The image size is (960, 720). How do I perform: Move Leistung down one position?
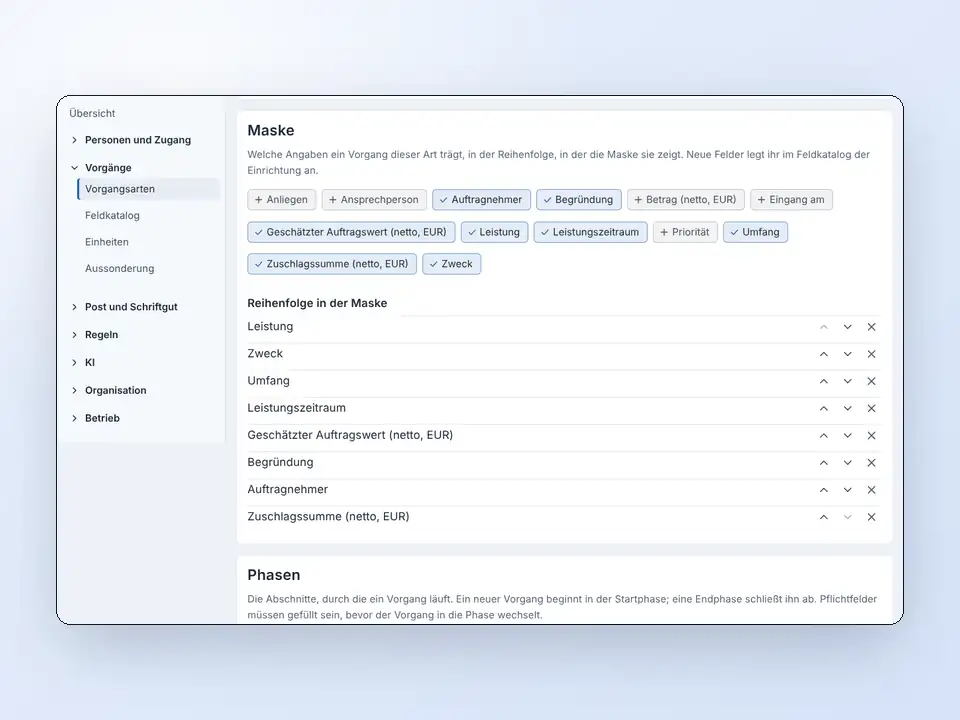click(x=847, y=327)
